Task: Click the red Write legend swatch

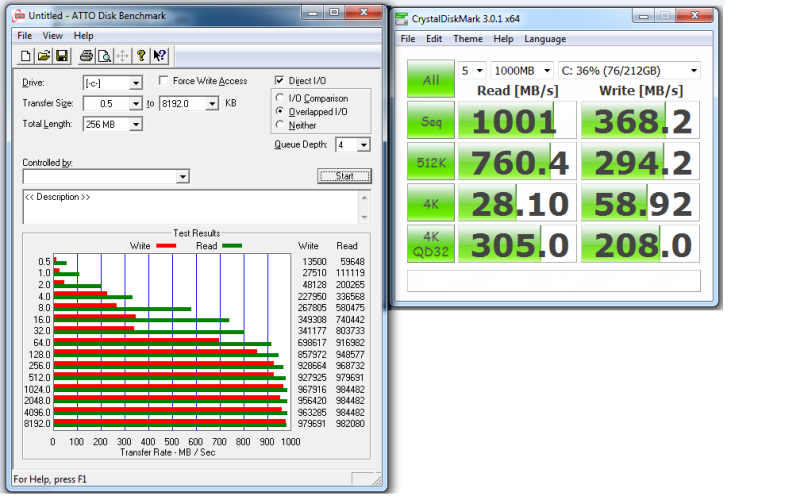Action: click(166, 246)
